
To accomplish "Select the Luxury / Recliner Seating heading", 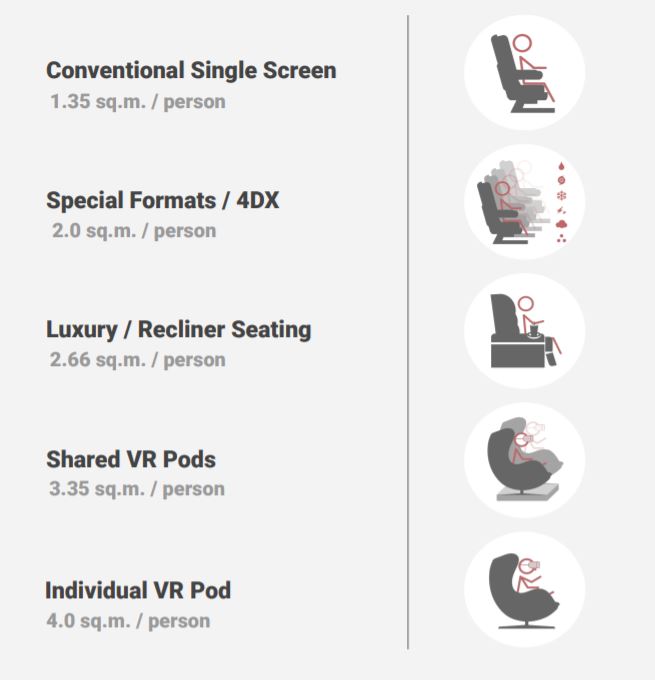I will (179, 329).
